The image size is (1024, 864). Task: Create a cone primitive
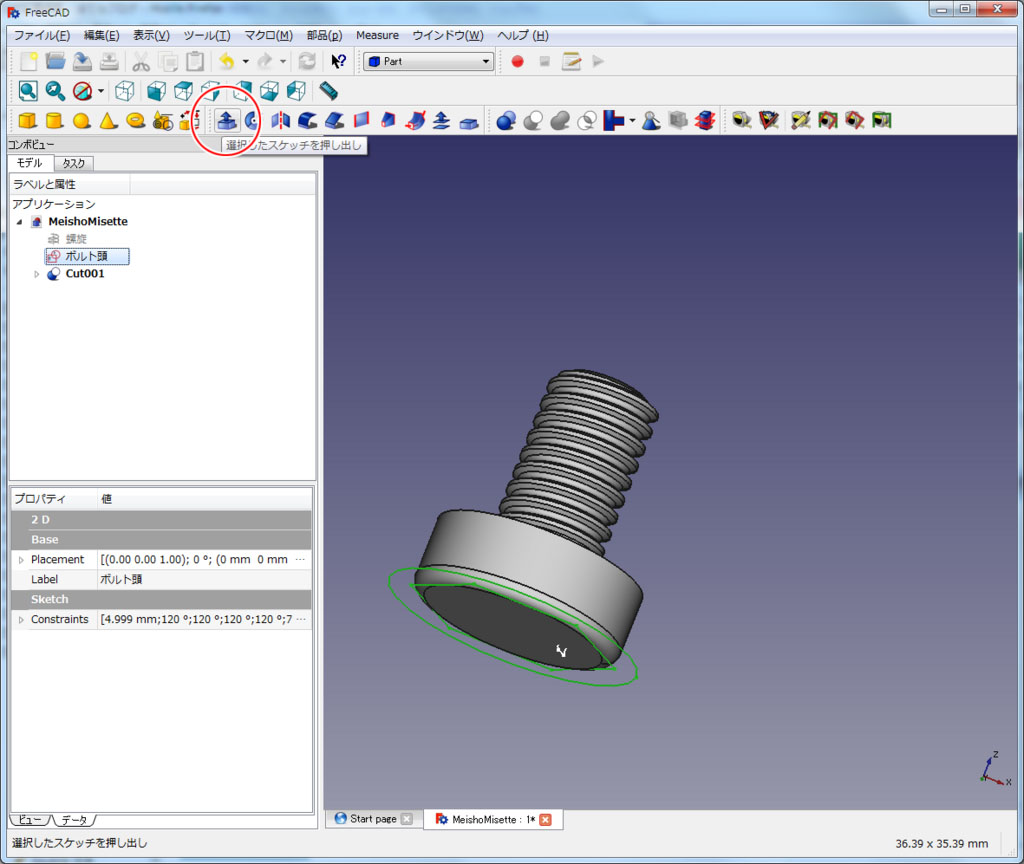pos(108,120)
